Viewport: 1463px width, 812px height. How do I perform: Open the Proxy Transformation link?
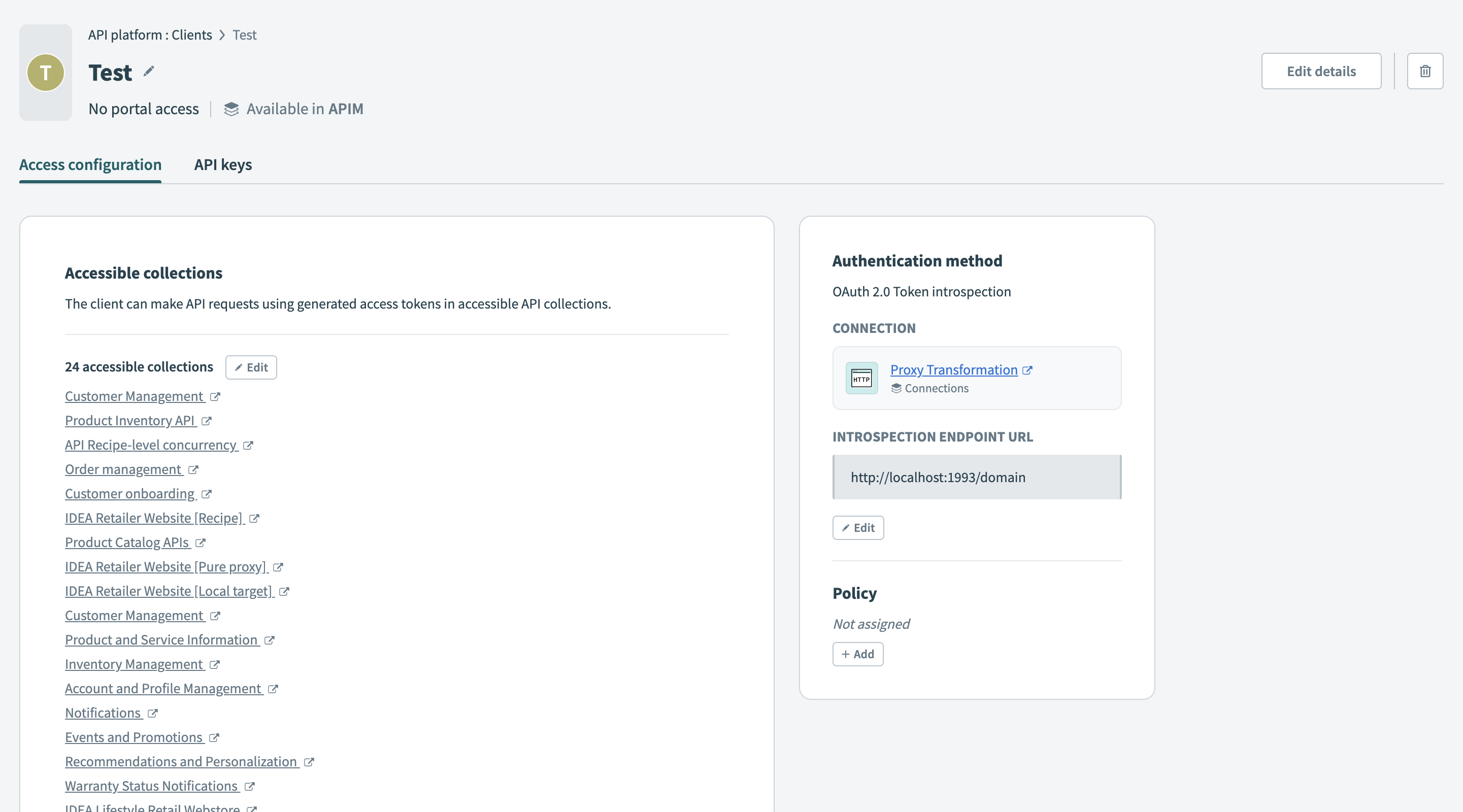(953, 369)
